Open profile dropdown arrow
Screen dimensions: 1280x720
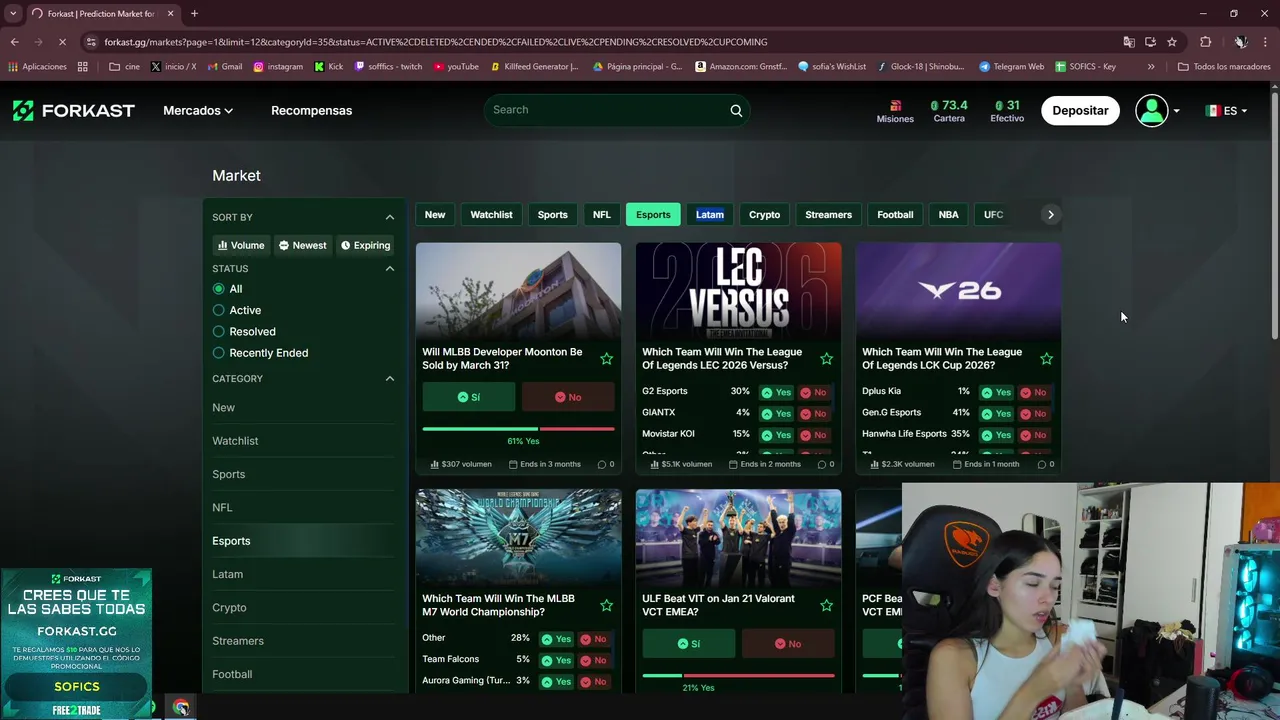click(x=1176, y=111)
